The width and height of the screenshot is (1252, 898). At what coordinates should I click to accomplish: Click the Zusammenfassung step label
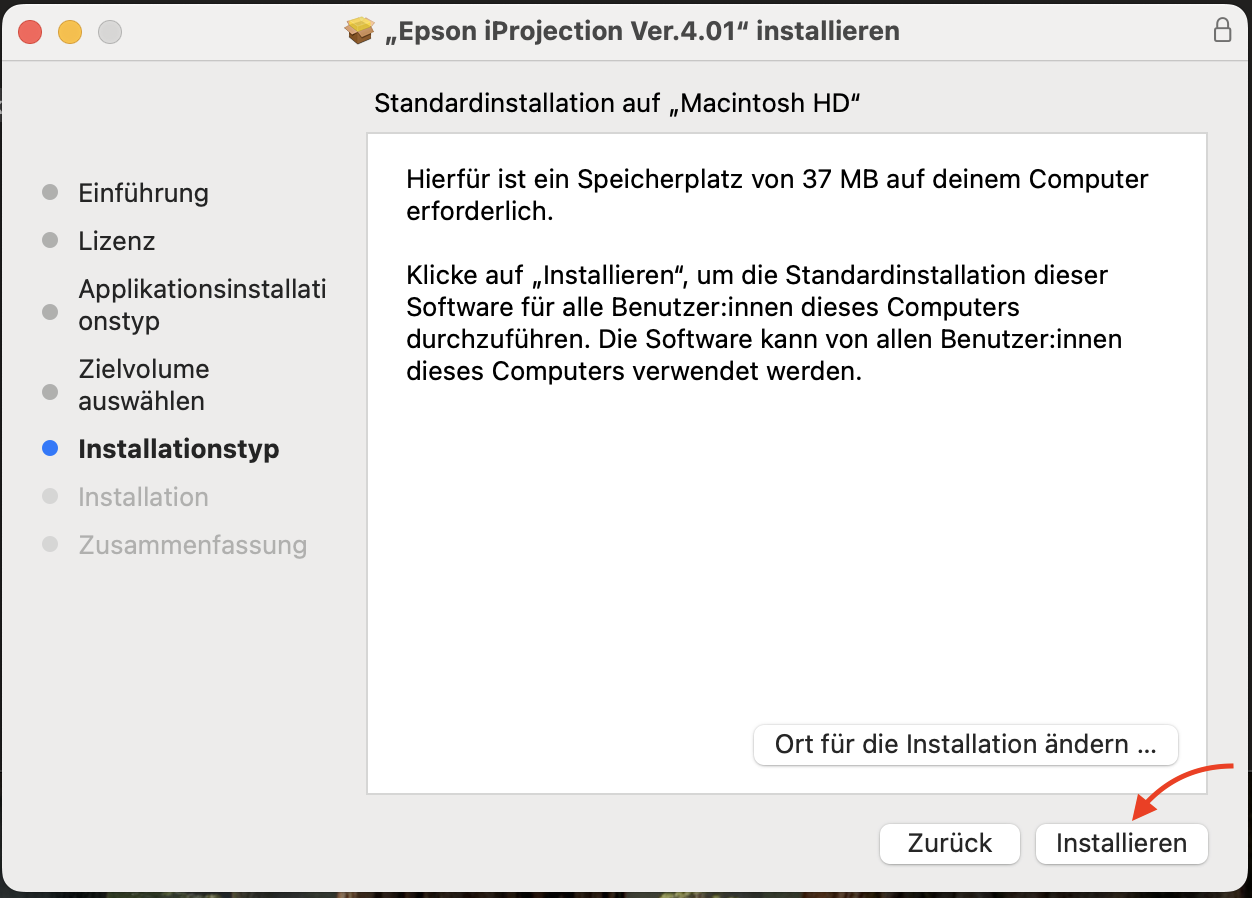193,545
